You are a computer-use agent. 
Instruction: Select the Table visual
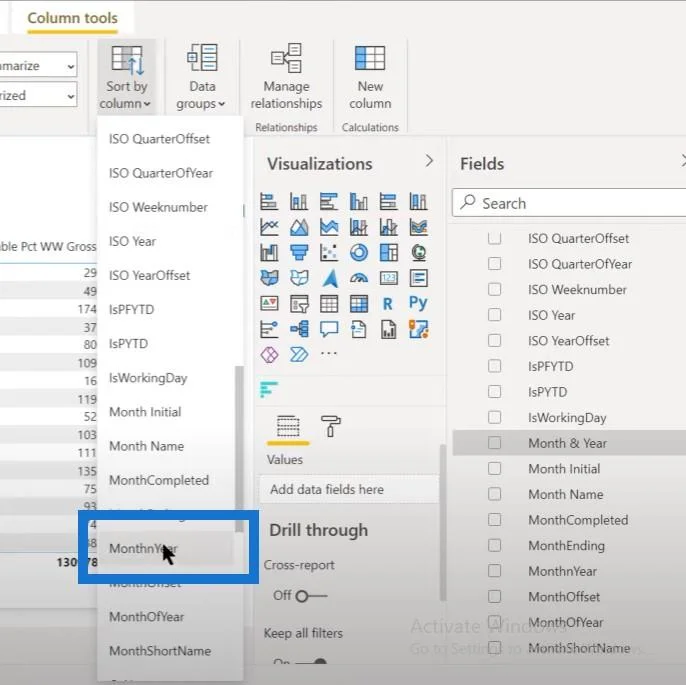coord(329,303)
